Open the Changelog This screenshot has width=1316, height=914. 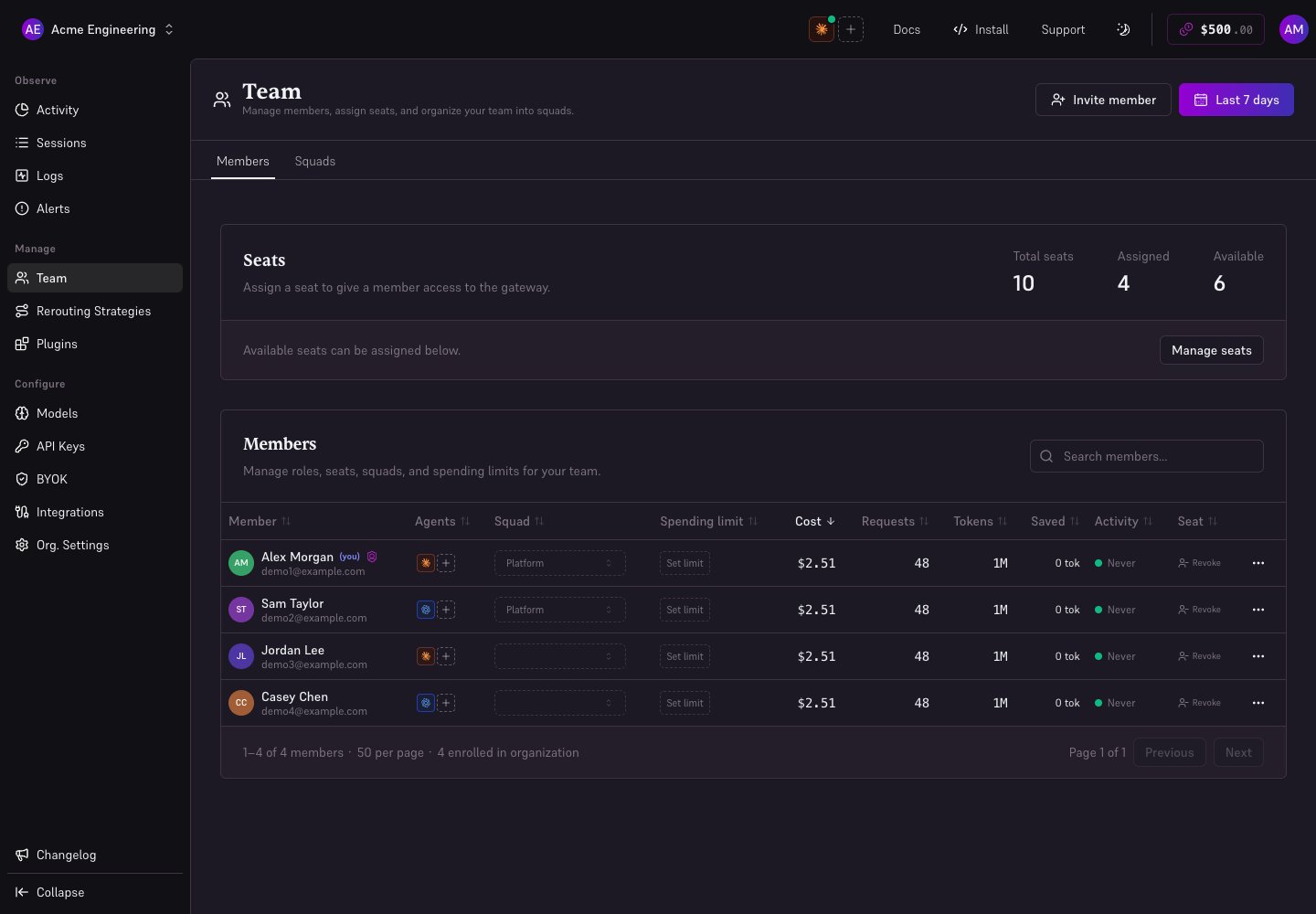95,855
